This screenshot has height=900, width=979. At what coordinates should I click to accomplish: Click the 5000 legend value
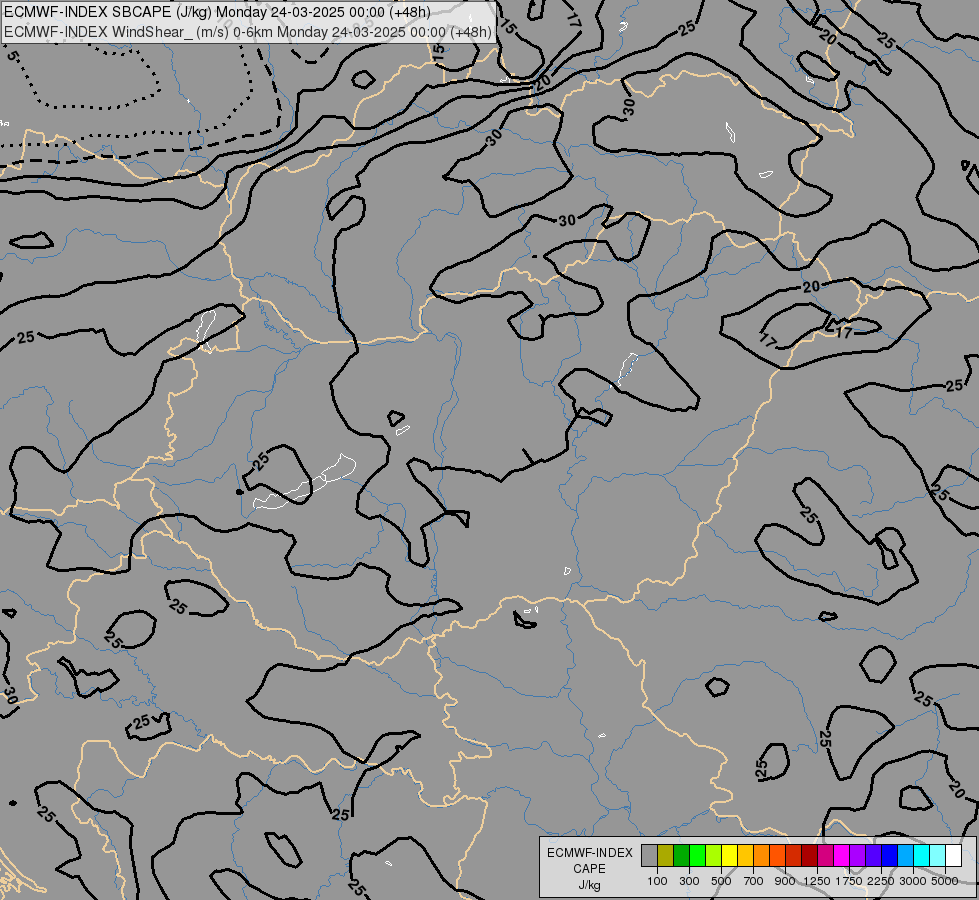[x=945, y=881]
